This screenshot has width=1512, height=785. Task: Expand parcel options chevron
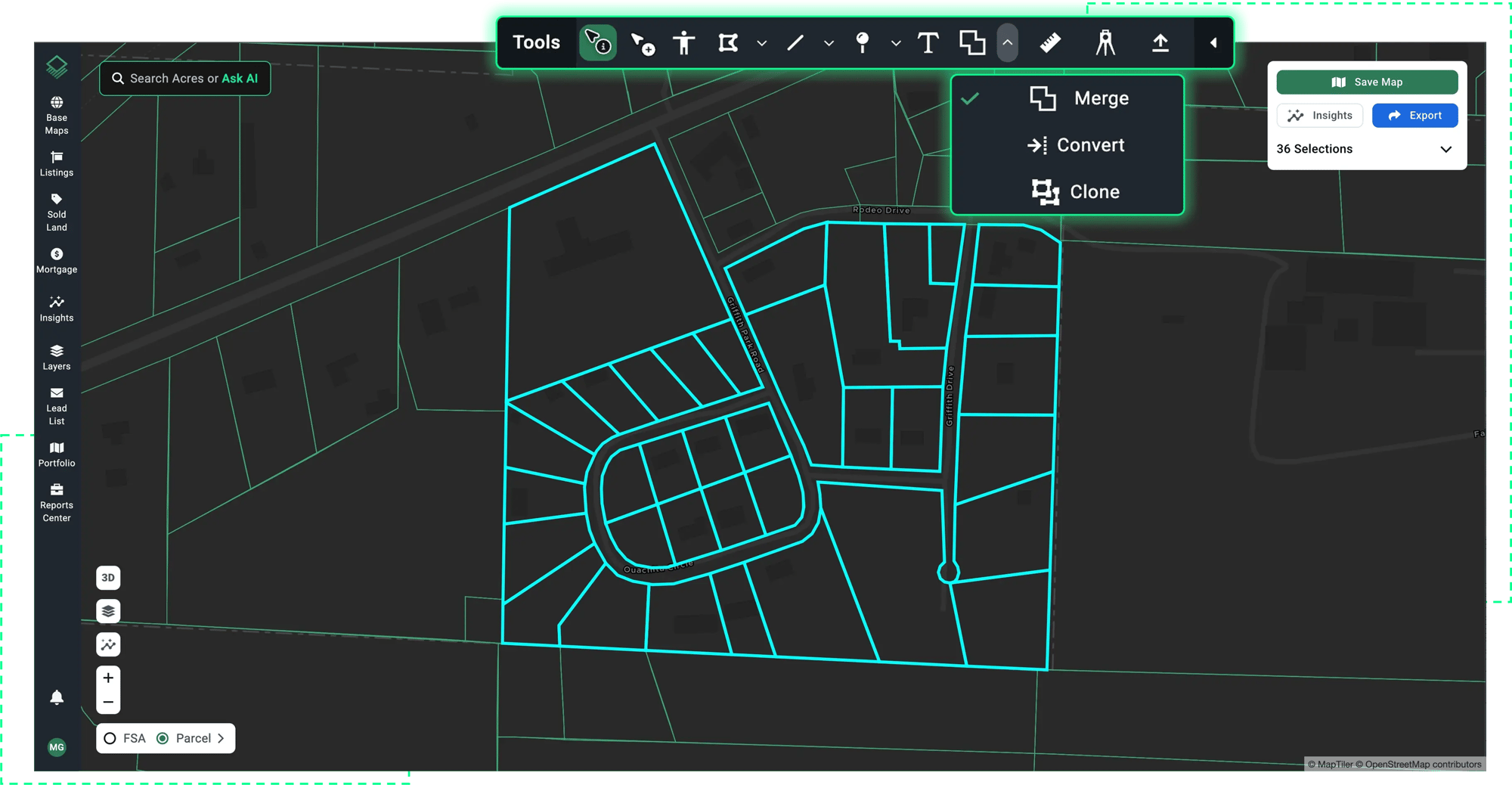[x=221, y=739]
